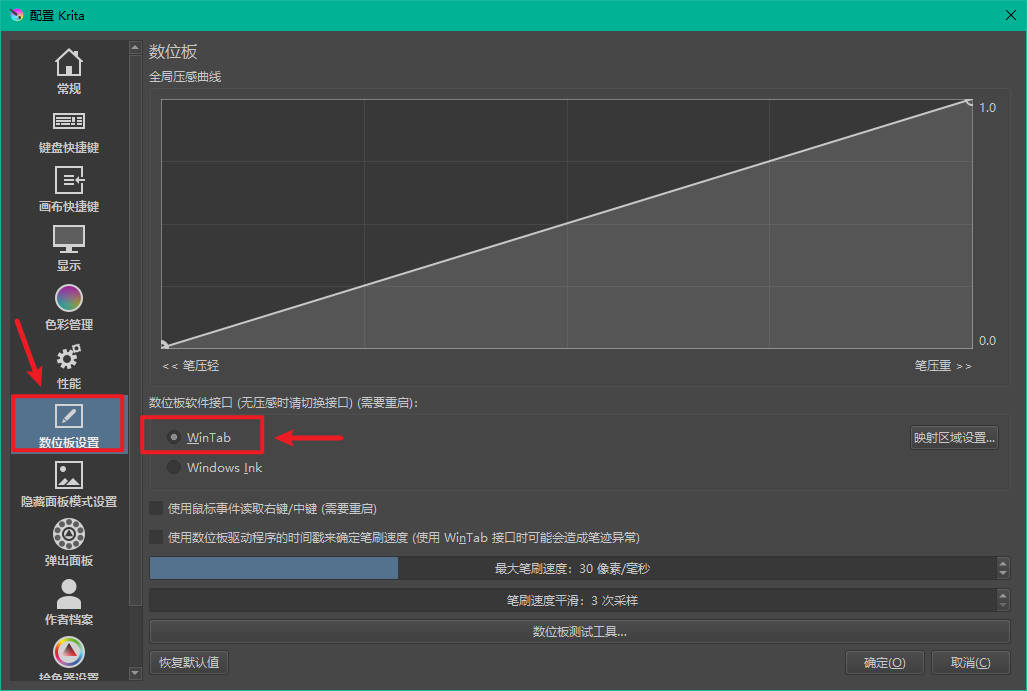Cancel with the 取消(C) button

point(970,662)
